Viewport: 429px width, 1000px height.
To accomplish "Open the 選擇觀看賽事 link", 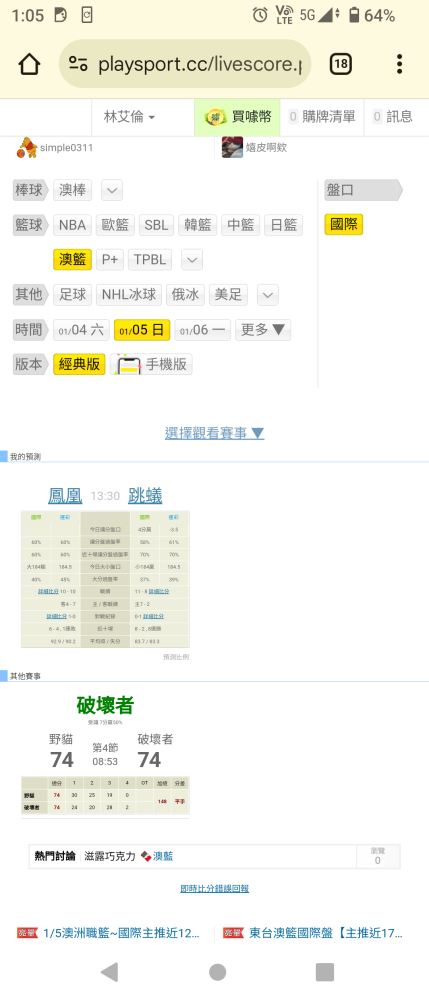I will (214, 434).
